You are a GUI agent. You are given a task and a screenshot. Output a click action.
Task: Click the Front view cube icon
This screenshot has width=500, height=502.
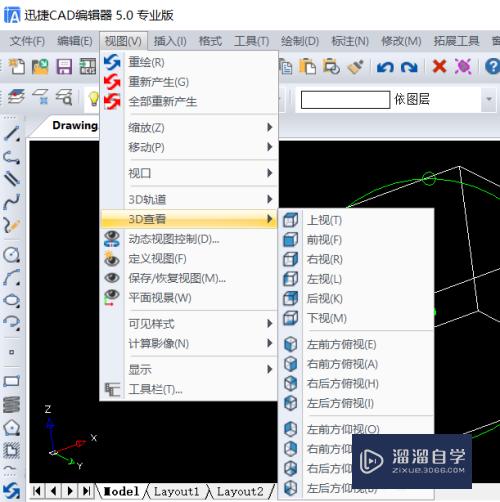point(290,240)
